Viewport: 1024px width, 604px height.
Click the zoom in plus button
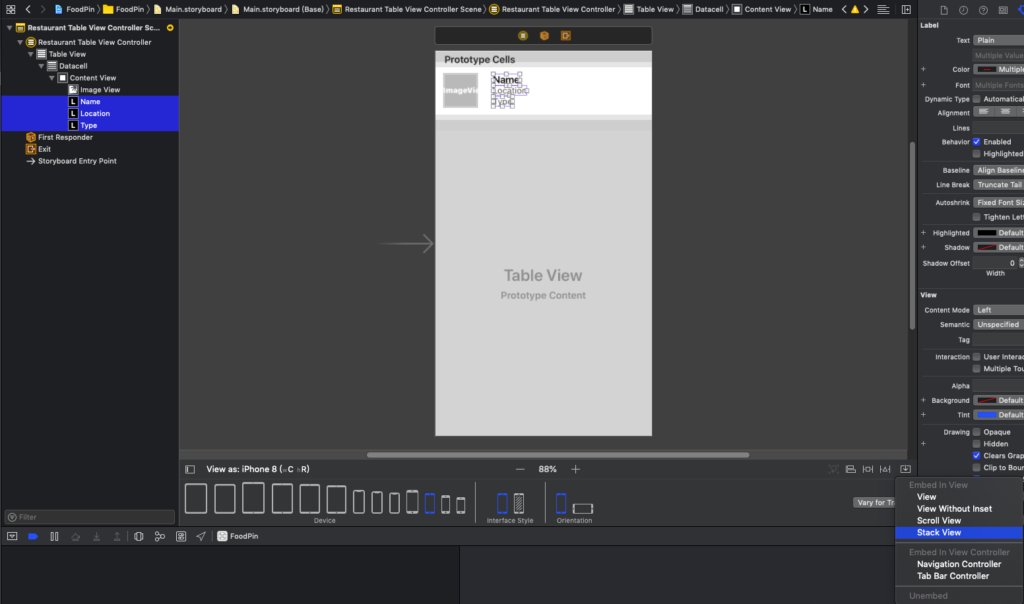click(x=575, y=469)
